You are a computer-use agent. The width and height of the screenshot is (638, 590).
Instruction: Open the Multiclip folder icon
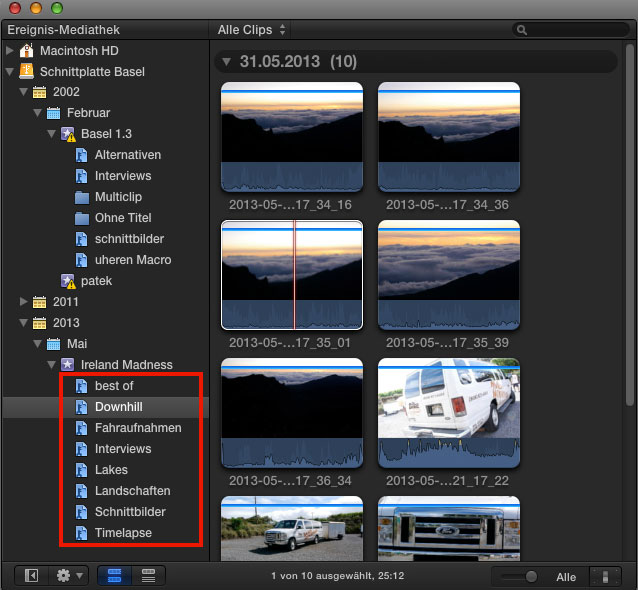click(x=82, y=197)
